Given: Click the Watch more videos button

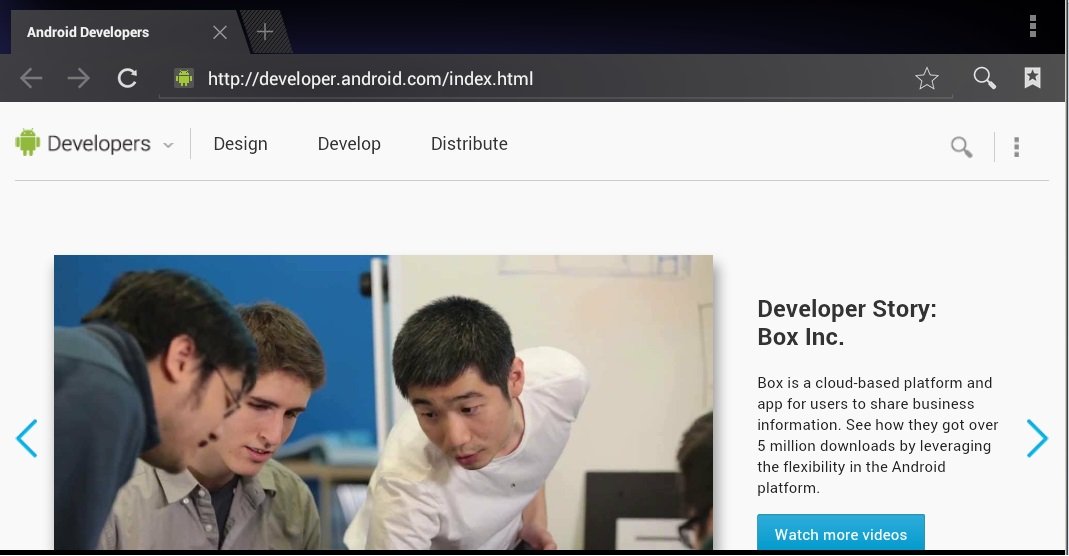Looking at the screenshot, I should 841,533.
